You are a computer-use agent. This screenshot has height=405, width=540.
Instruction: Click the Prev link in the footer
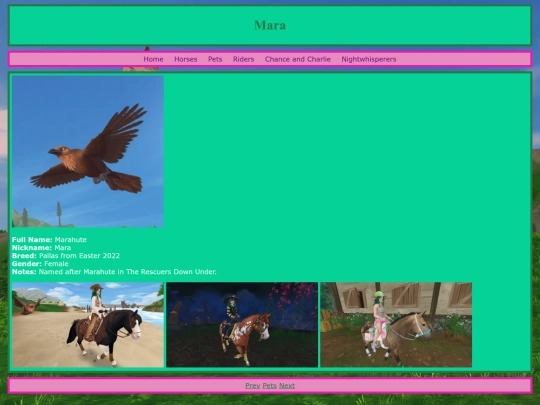[252, 386]
